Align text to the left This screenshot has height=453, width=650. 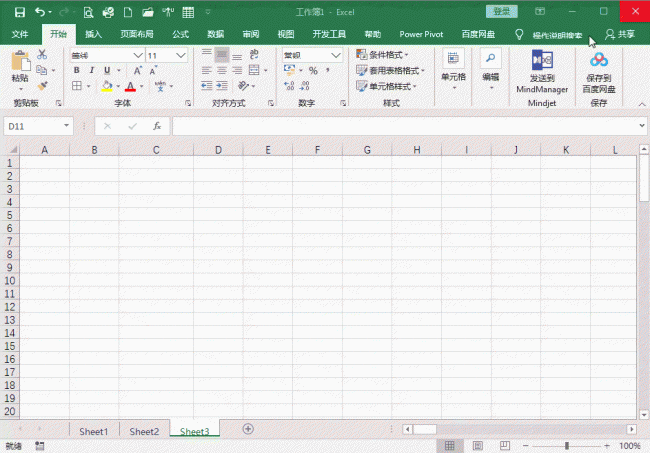tap(206, 70)
